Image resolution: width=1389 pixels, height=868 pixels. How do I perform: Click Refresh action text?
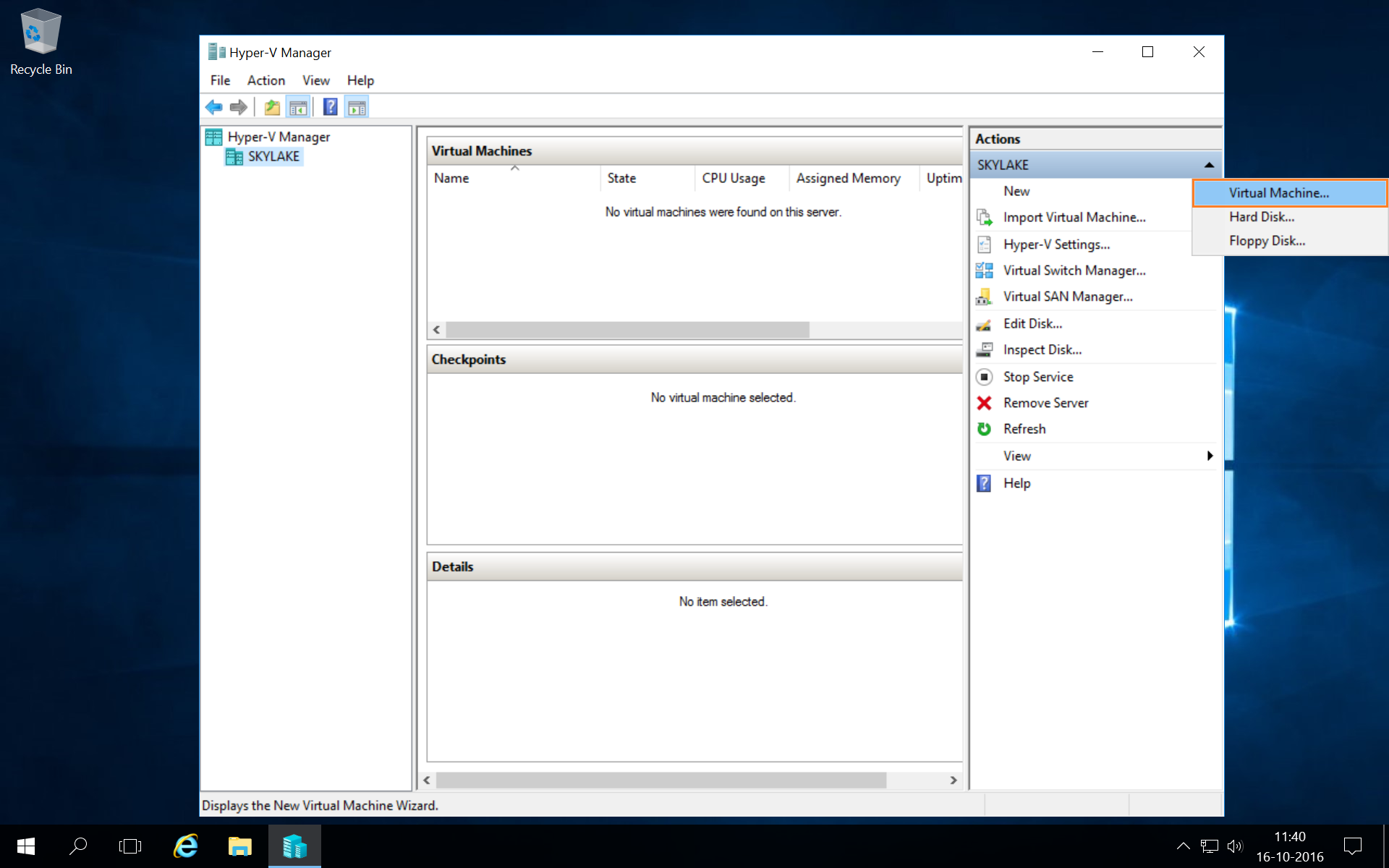click(x=1024, y=429)
